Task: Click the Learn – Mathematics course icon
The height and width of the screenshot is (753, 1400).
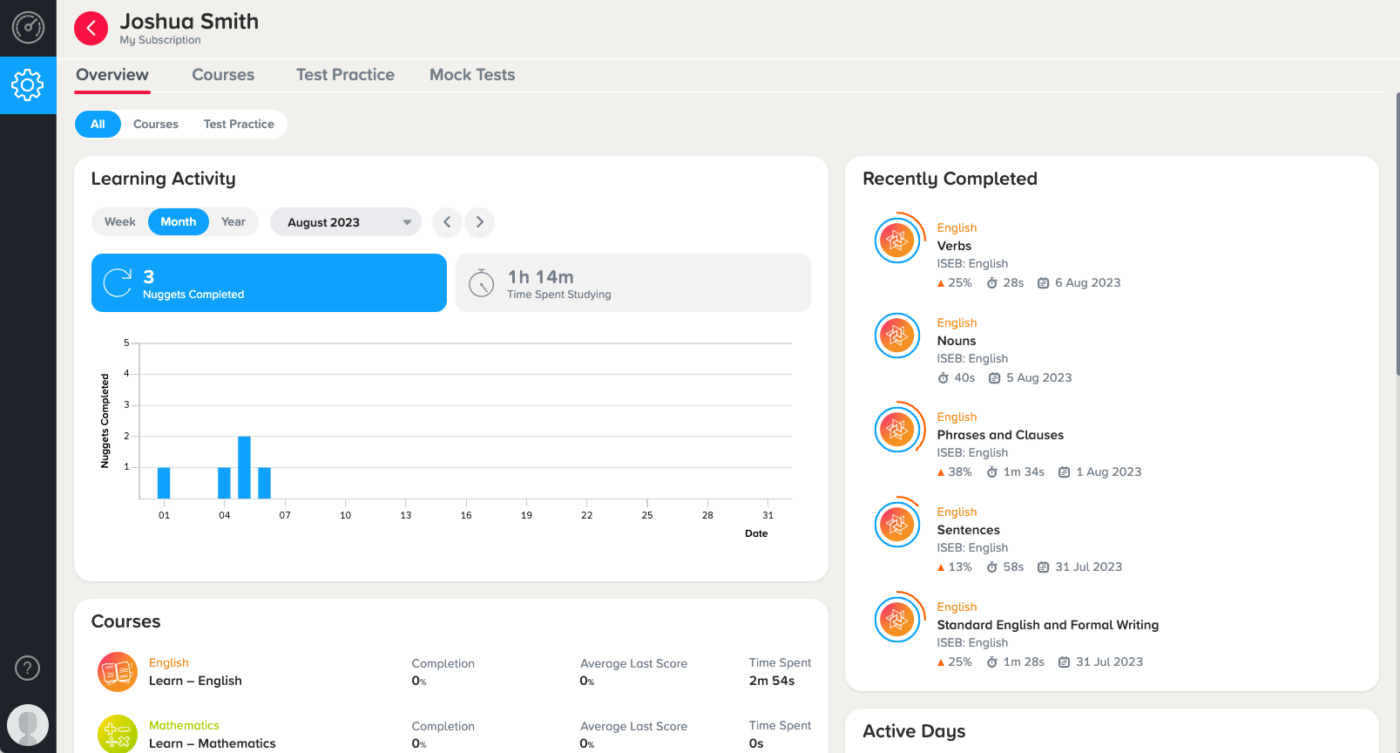Action: [117, 735]
